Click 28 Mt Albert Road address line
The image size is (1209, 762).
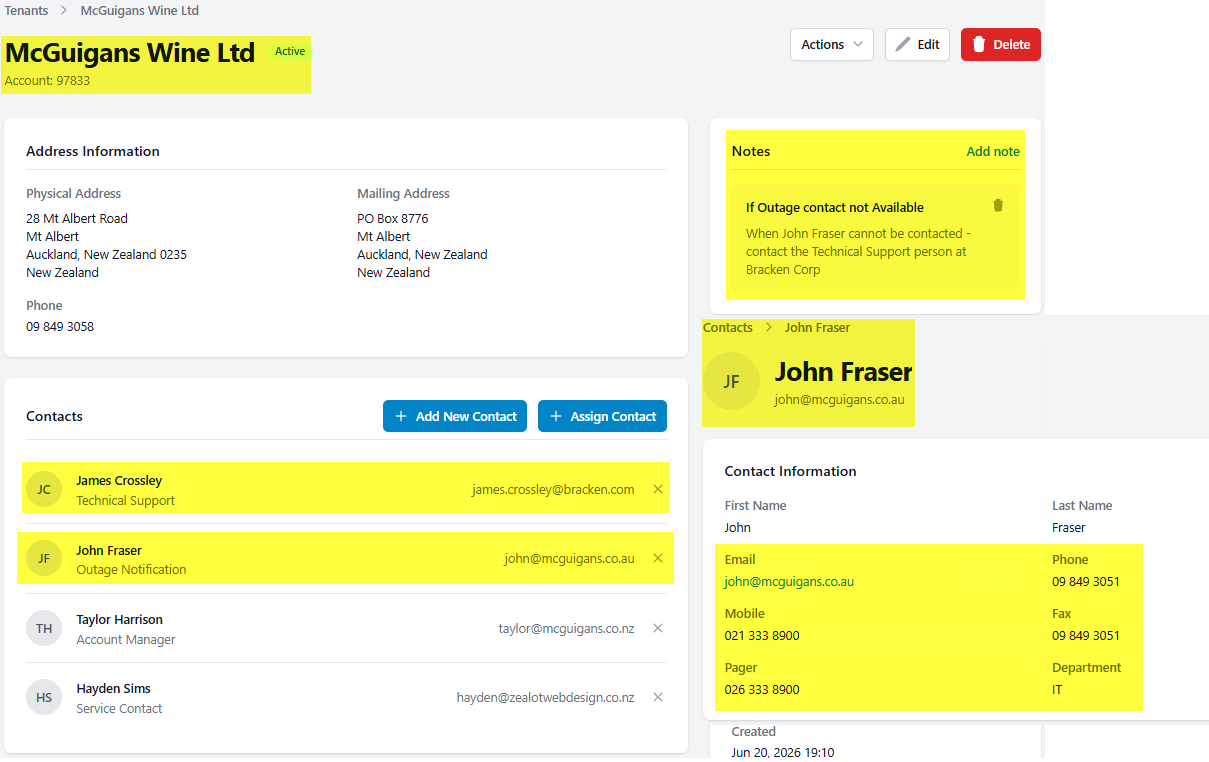tap(77, 218)
